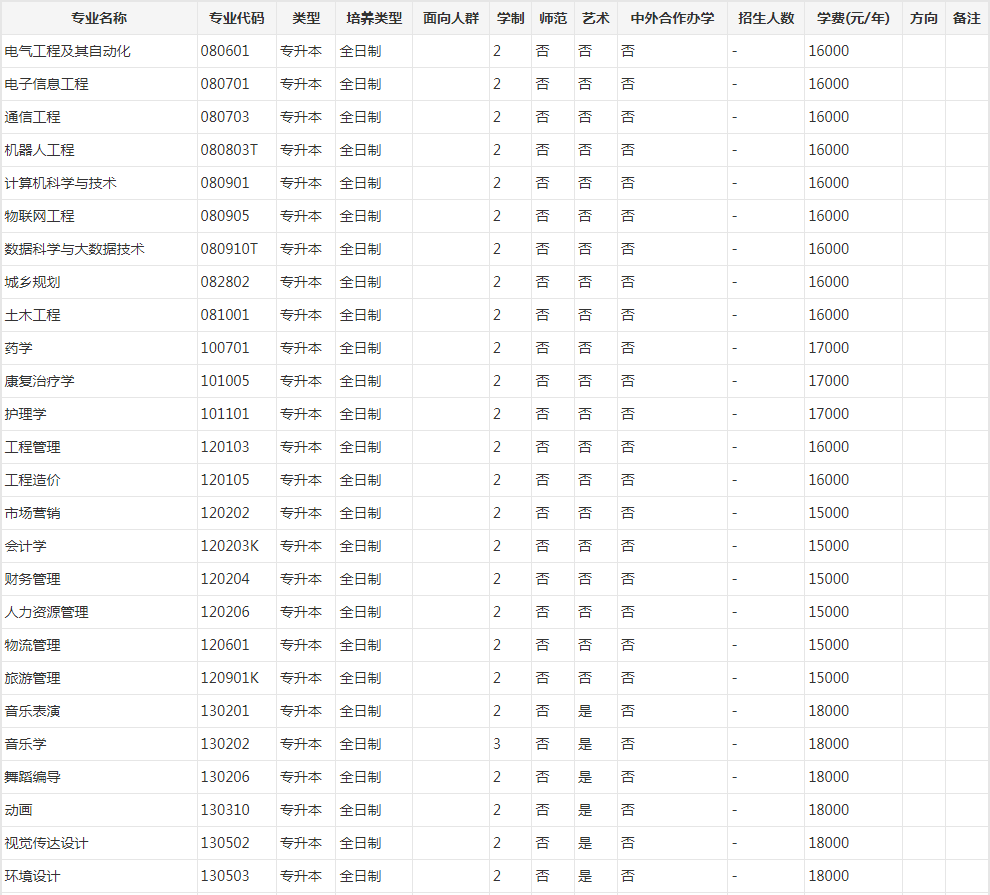990x895 pixels.
Task: Click major code 120203K
Action: tap(230, 546)
